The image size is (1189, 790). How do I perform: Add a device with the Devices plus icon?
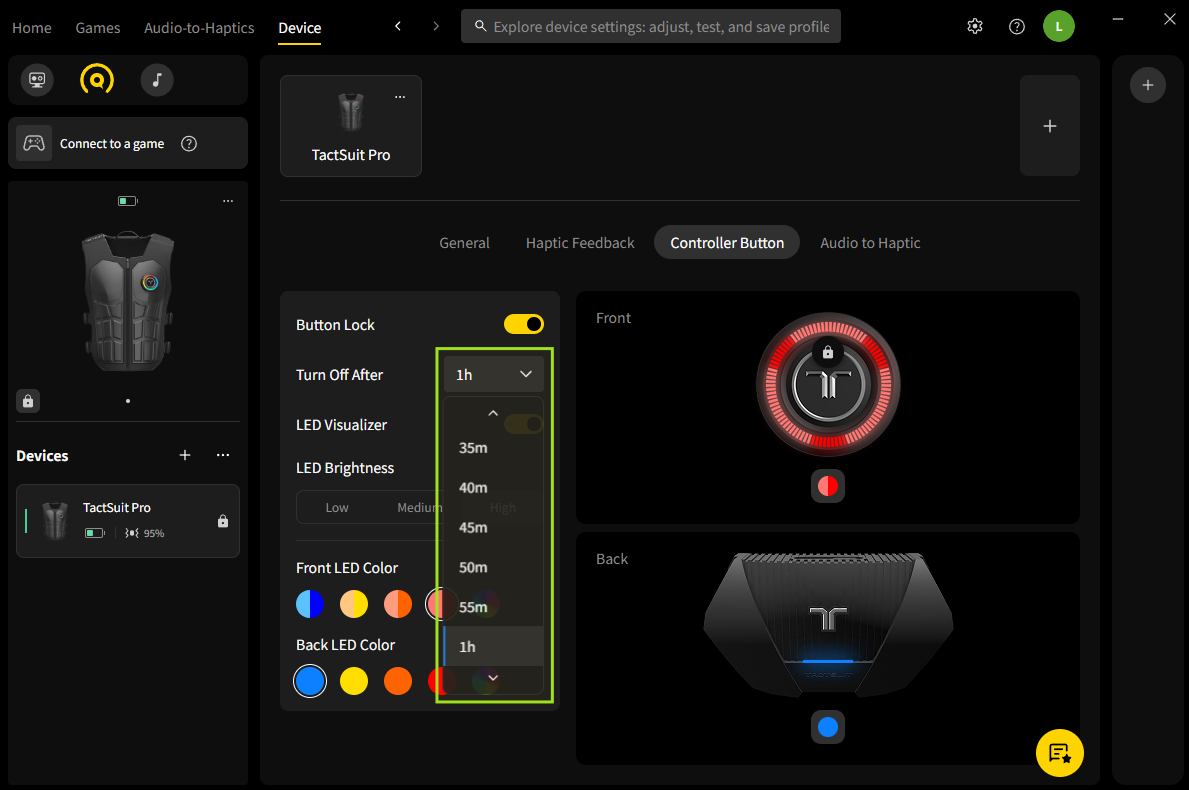click(185, 455)
